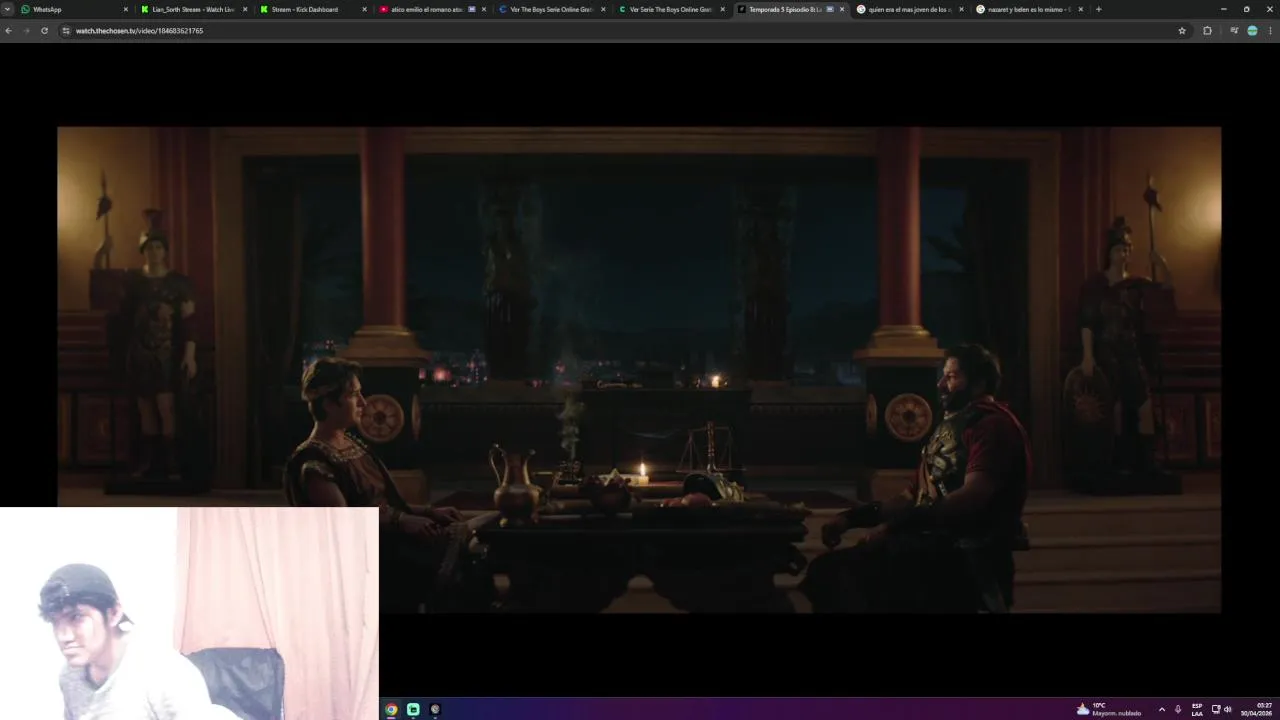Switch to the nazaret y belen tab
1280x720 pixels.
(1029, 9)
